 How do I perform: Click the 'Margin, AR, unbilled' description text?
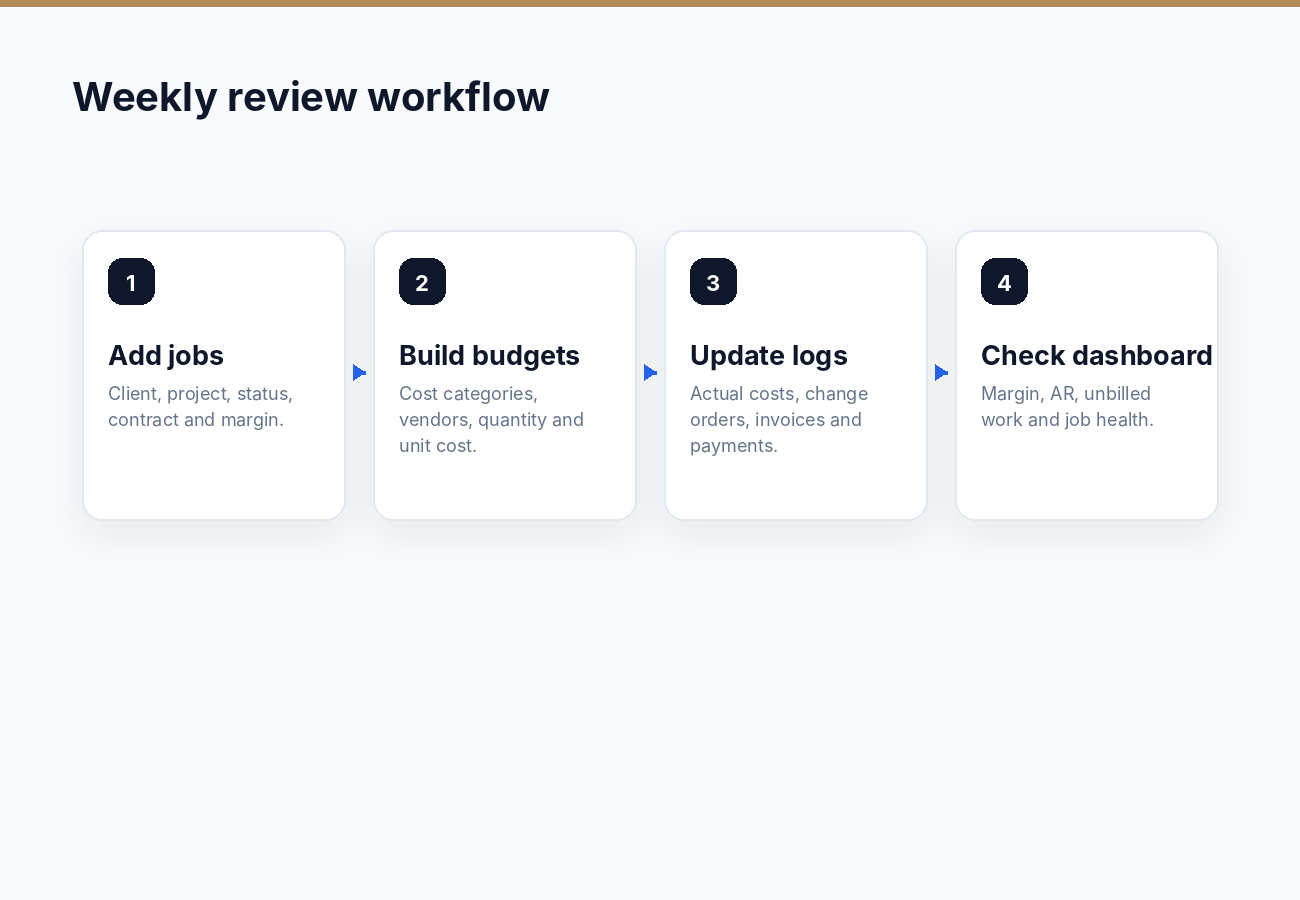pos(1068,406)
